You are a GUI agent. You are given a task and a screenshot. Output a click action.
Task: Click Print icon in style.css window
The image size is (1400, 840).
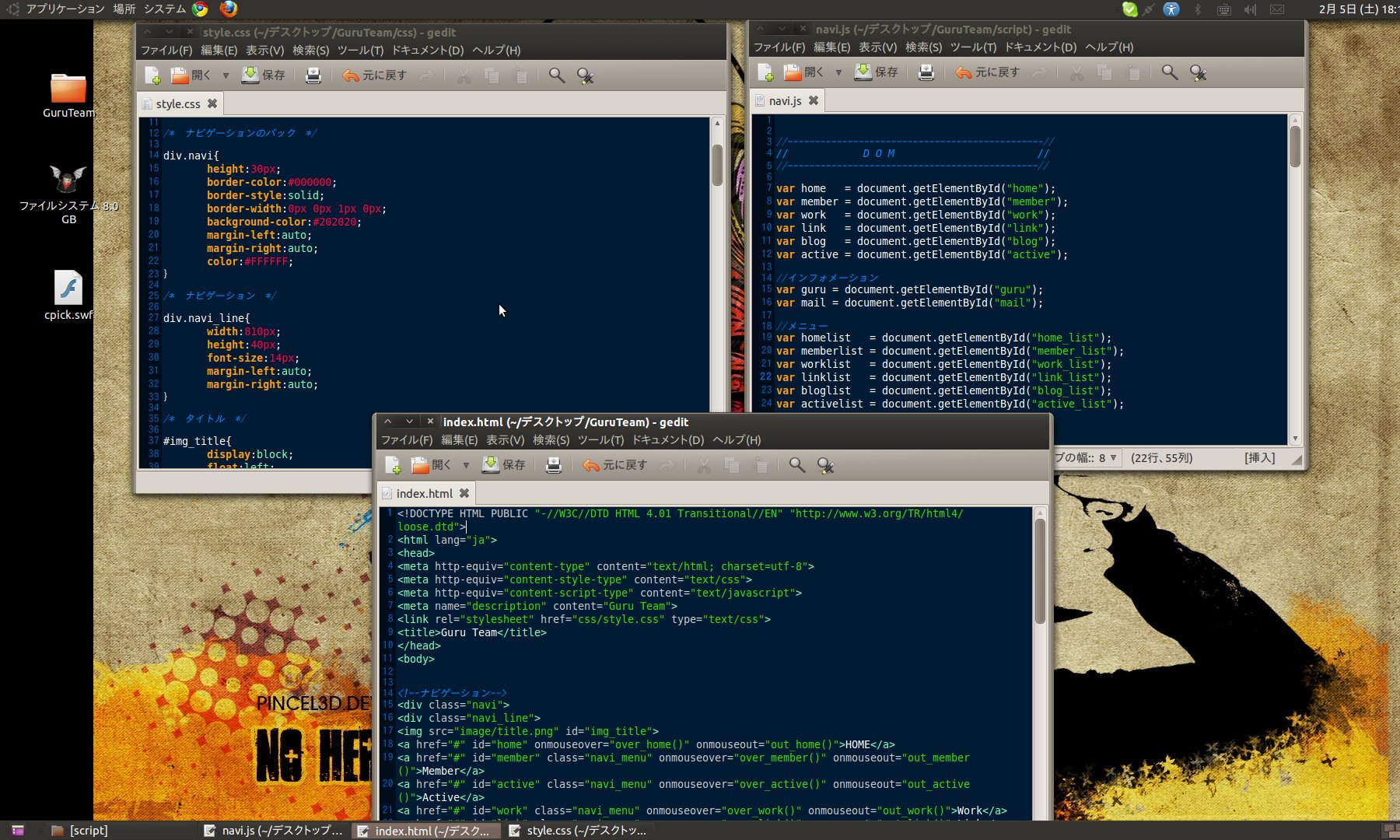pos(313,75)
